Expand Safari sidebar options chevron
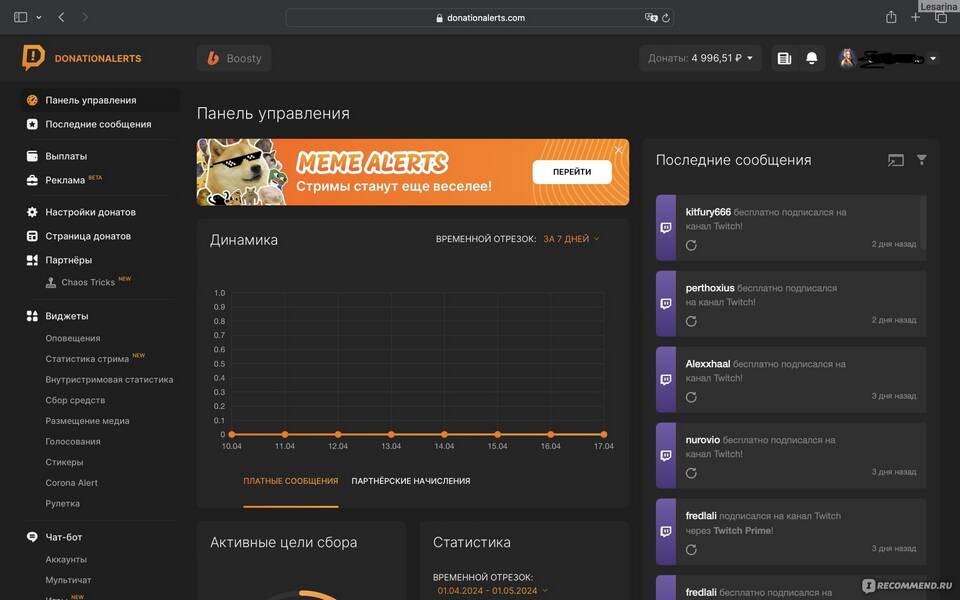Image resolution: width=960 pixels, height=600 pixels. tap(39, 18)
